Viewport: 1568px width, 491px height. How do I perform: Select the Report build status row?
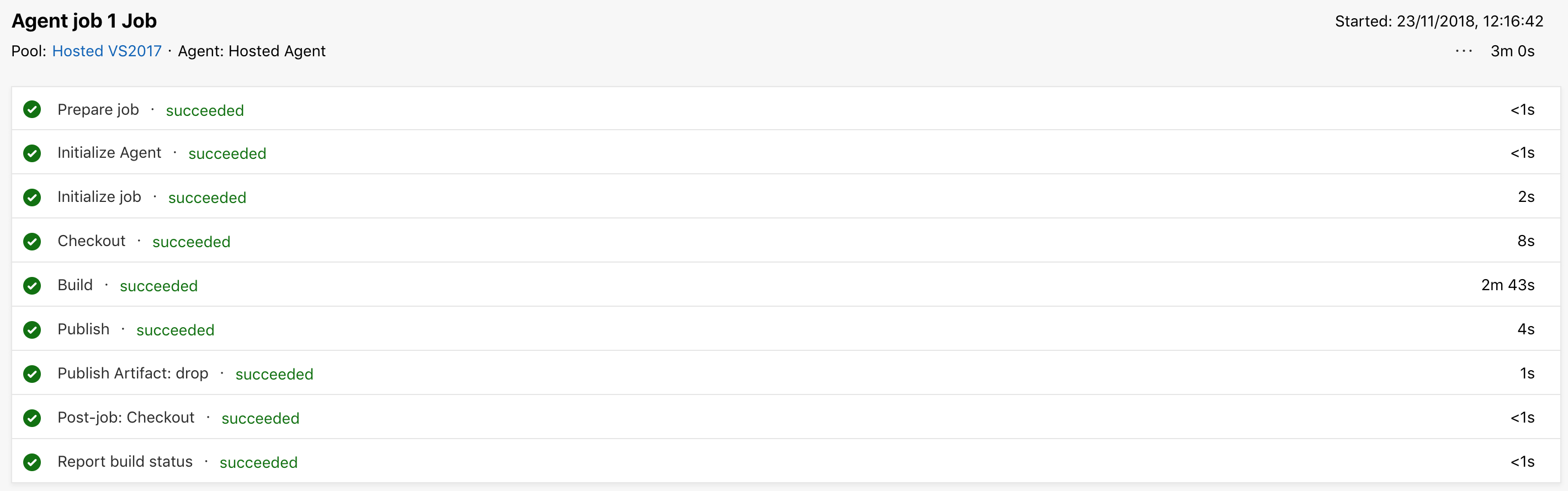point(125,462)
